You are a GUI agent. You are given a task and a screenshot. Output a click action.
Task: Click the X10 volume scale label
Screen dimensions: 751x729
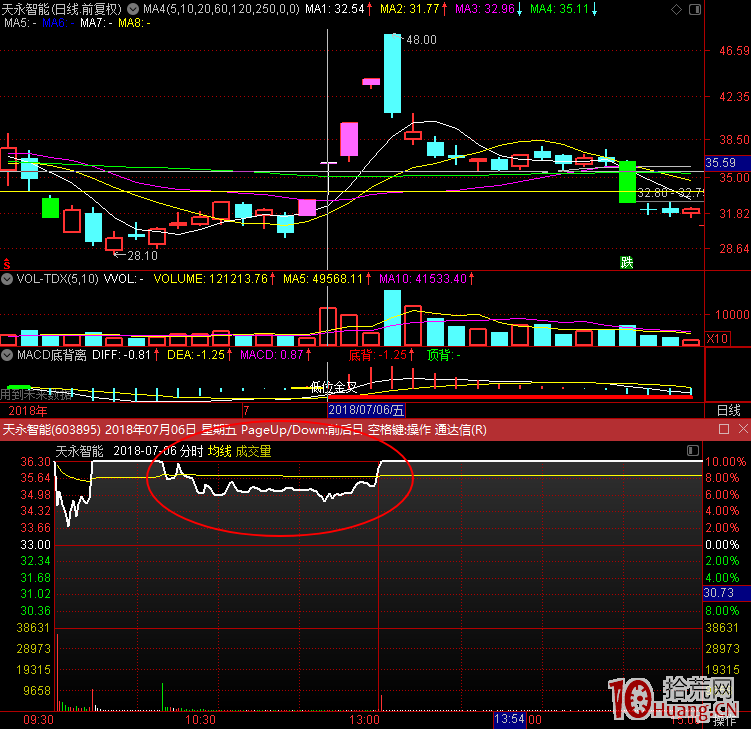point(717,339)
